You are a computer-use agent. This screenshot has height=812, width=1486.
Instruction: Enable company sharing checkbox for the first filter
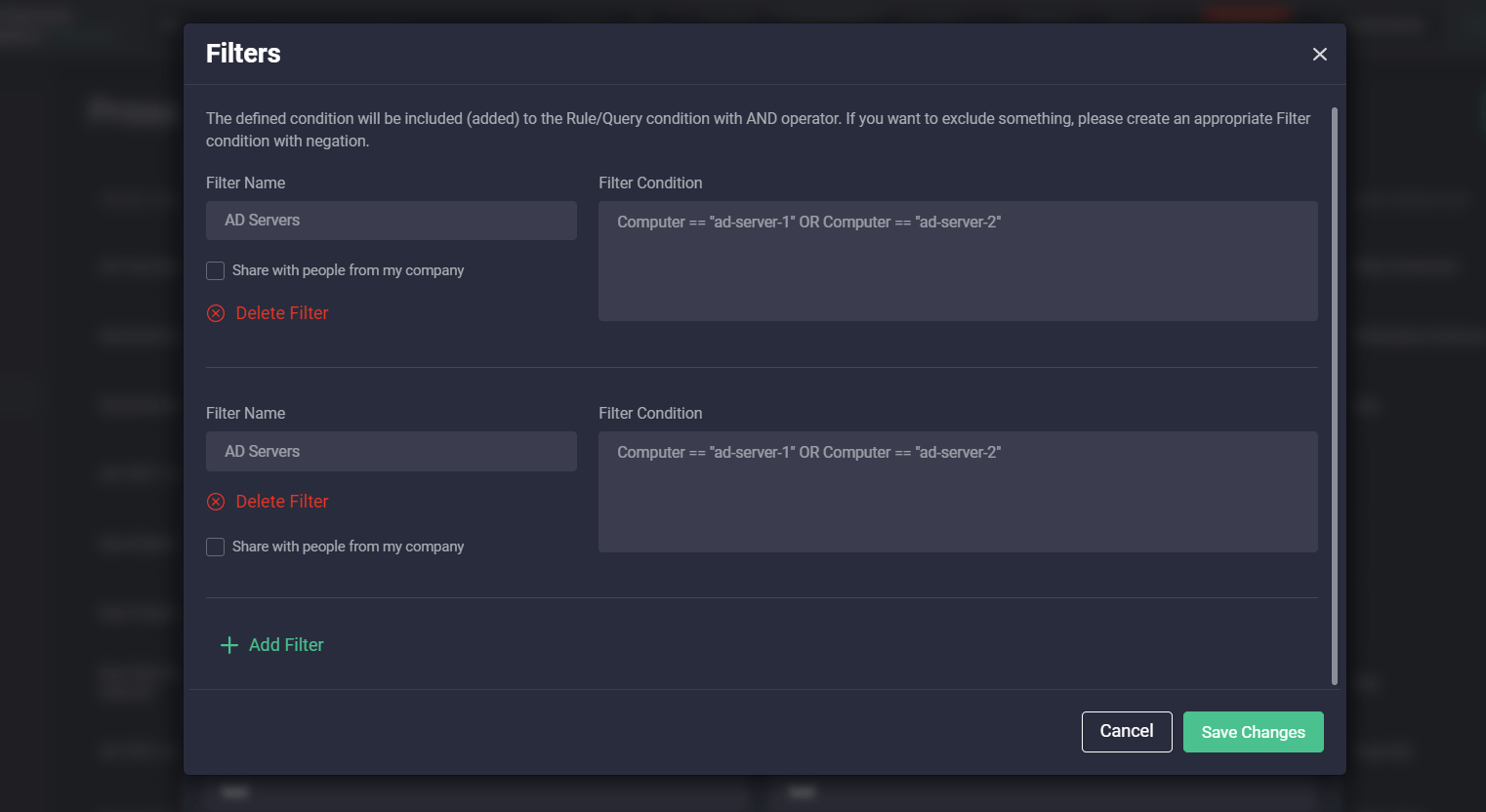click(x=216, y=270)
